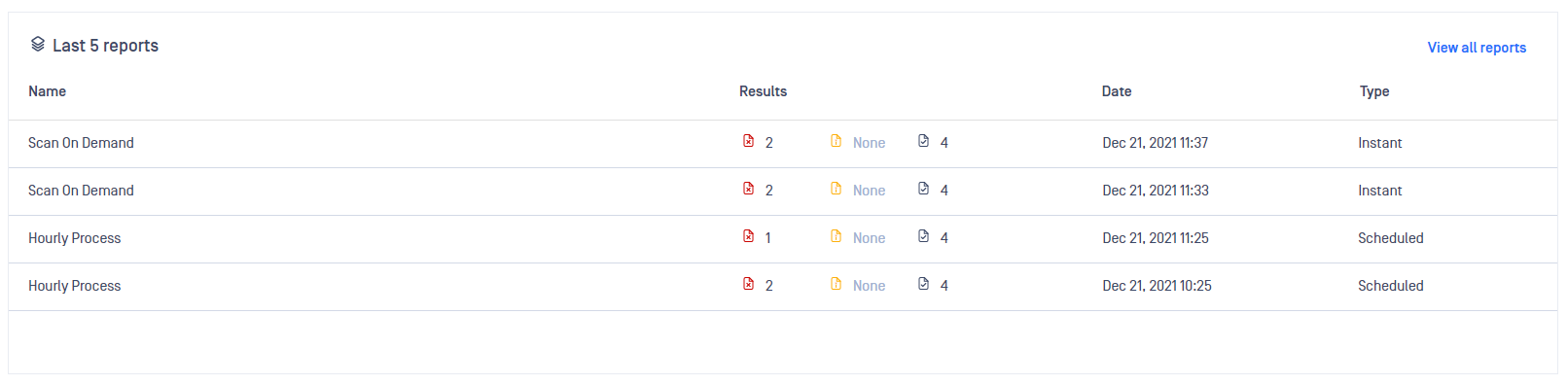The width and height of the screenshot is (1568, 385).
Task: Open Scan On Demand report from 11:33
Action: click(81, 191)
